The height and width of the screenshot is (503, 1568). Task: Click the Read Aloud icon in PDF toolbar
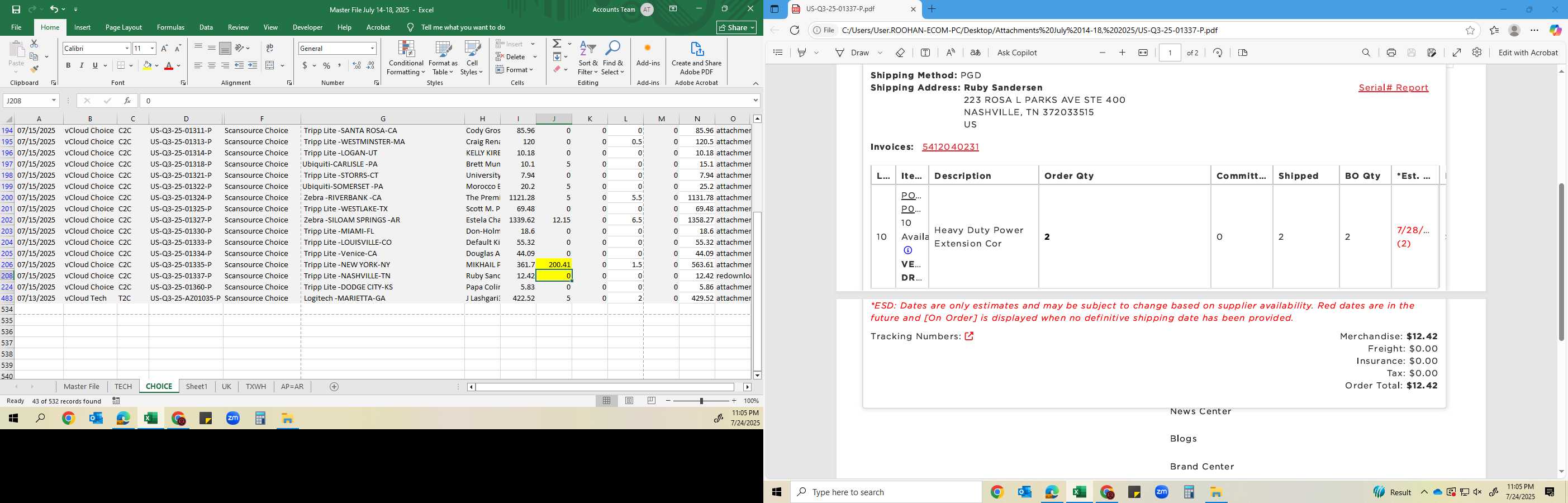(950, 53)
